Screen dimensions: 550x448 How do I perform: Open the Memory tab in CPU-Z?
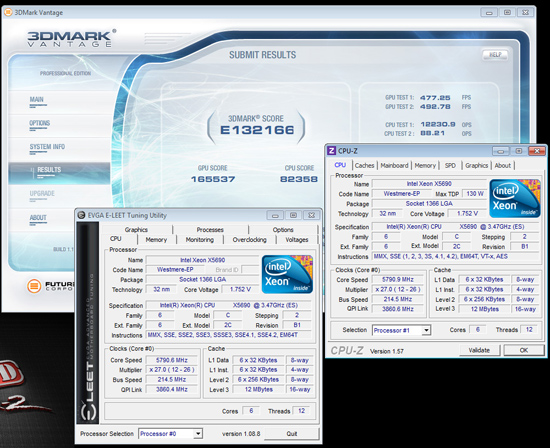425,166
